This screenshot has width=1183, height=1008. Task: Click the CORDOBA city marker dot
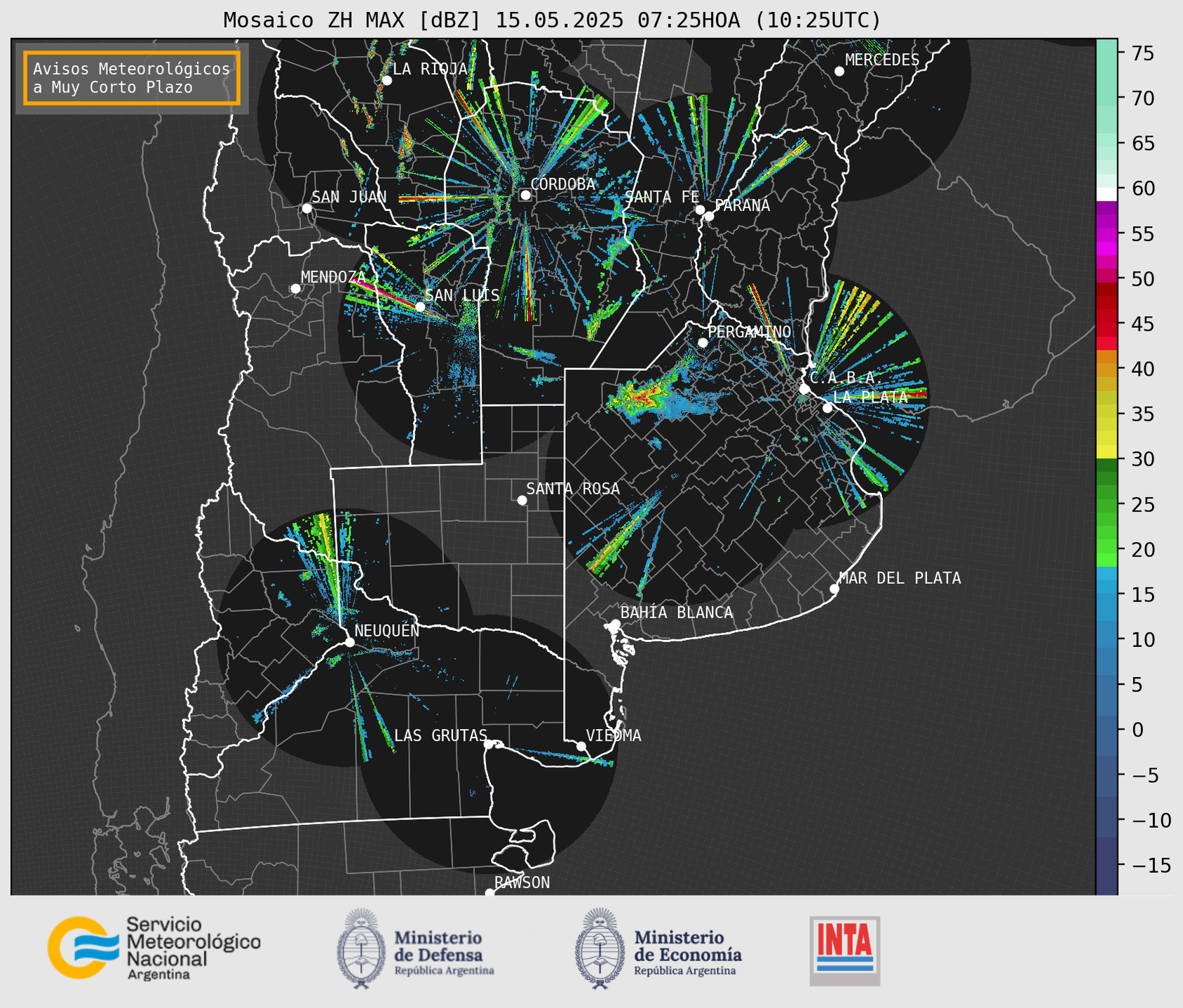(x=525, y=195)
